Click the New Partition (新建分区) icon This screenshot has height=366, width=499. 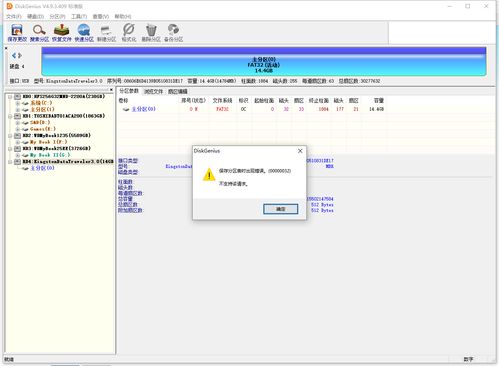click(106, 33)
